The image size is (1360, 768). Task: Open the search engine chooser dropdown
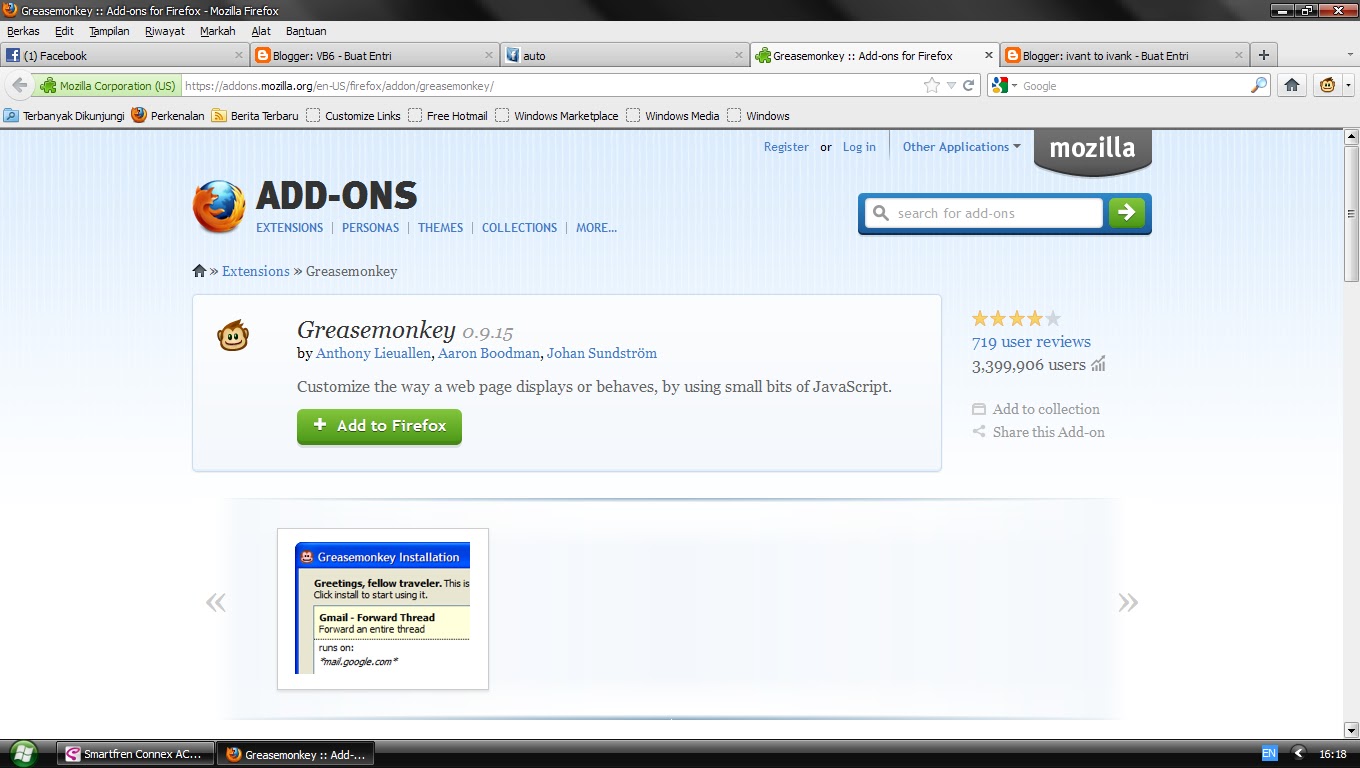click(1014, 86)
